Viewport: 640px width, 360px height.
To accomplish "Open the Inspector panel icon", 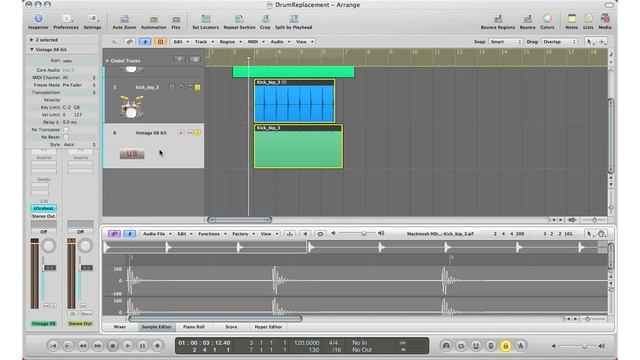I will tap(38, 19).
